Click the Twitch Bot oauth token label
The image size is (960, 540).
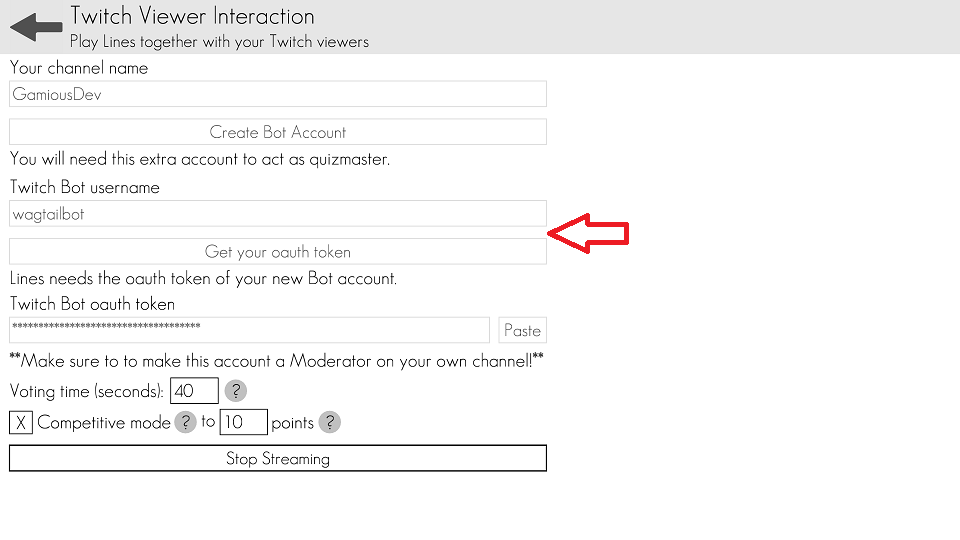[x=92, y=304]
